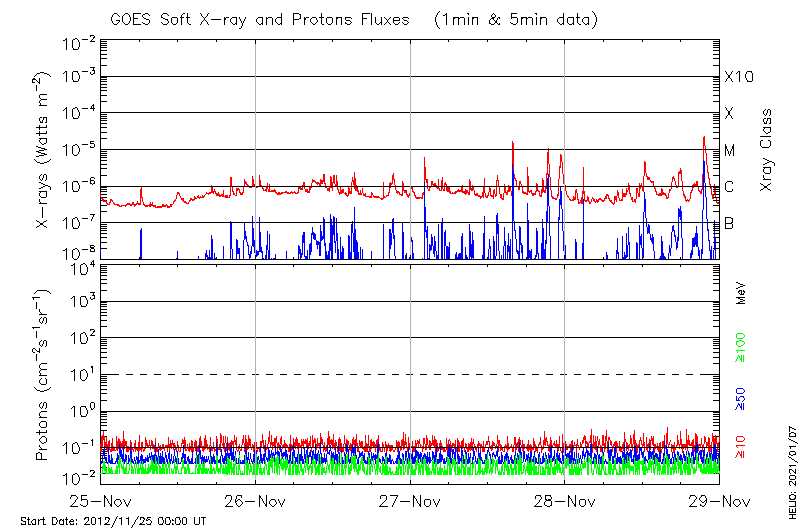
Task: Click the 28-Nov date label
Action: [565, 502]
